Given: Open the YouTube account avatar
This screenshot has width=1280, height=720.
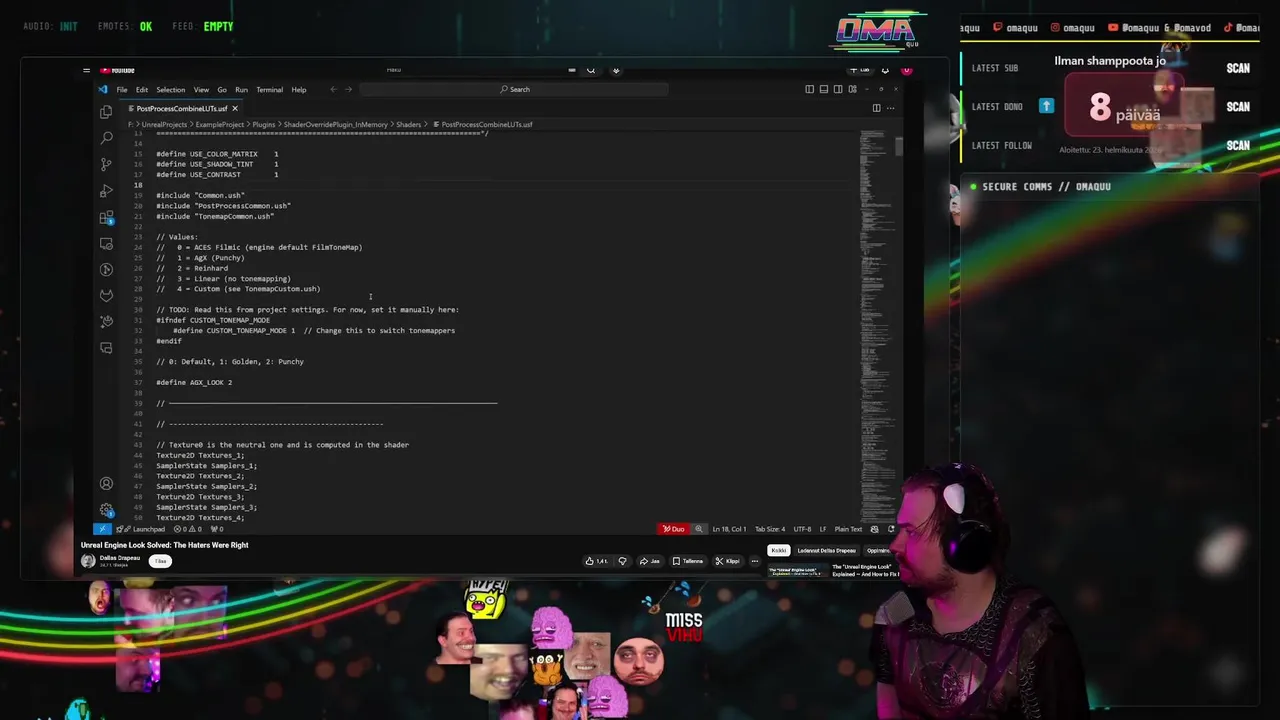Looking at the screenshot, I should [906, 70].
